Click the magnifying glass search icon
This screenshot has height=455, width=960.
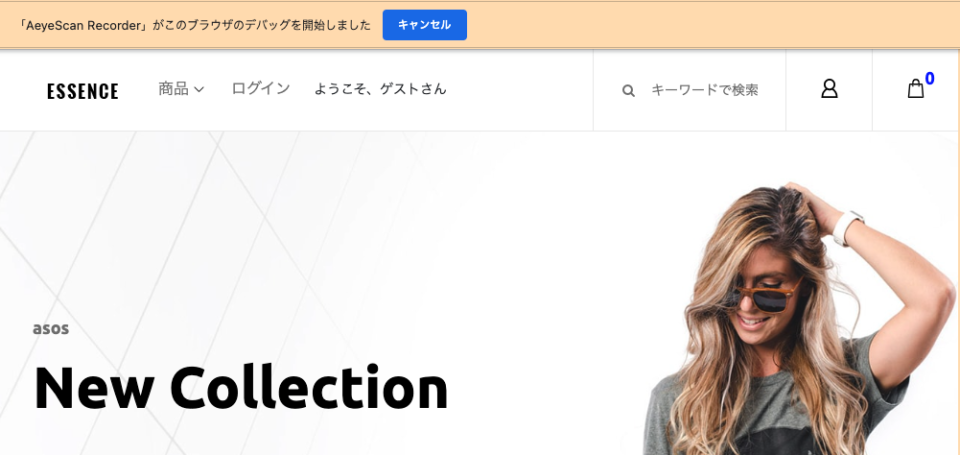click(628, 91)
